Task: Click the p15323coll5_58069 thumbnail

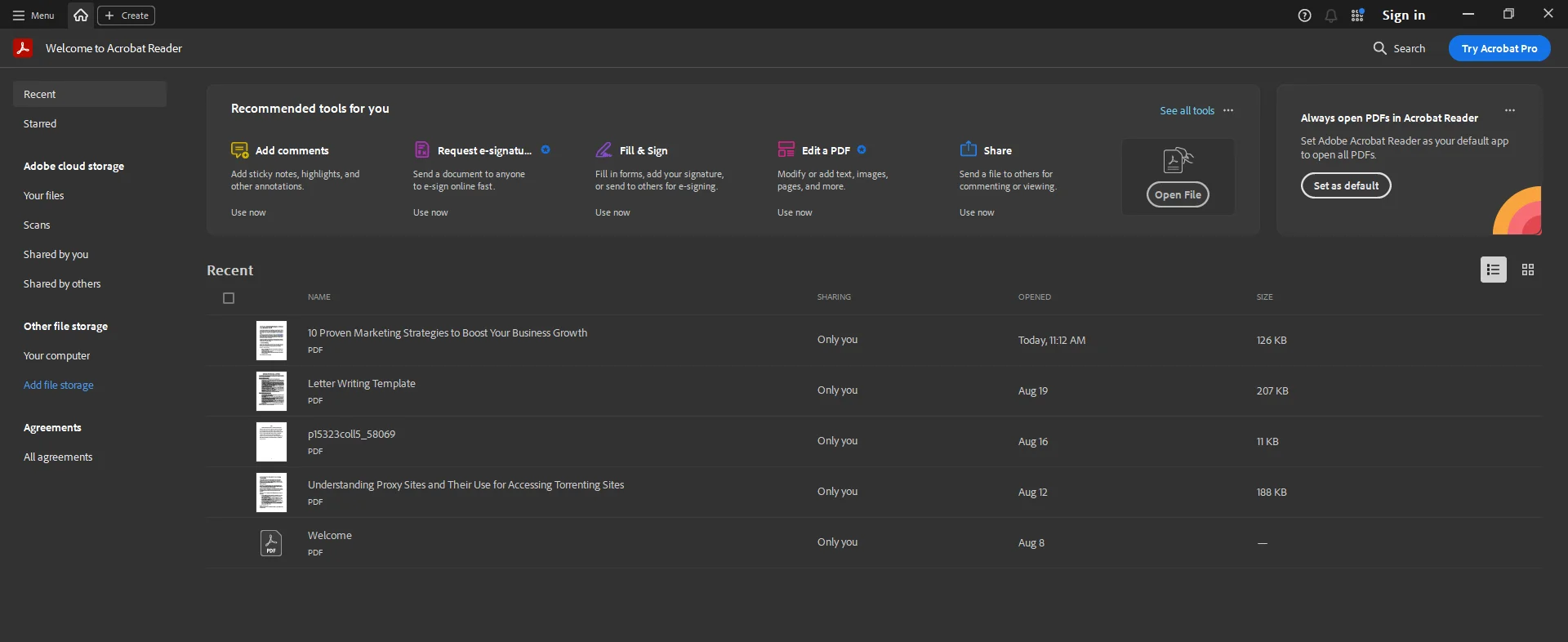Action: click(271, 442)
